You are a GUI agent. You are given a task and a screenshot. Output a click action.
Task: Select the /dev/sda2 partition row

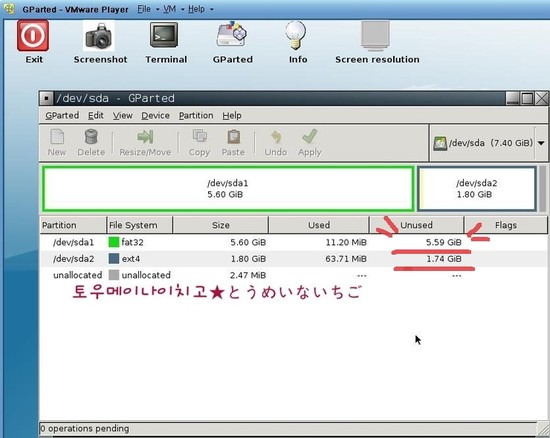pos(293,259)
